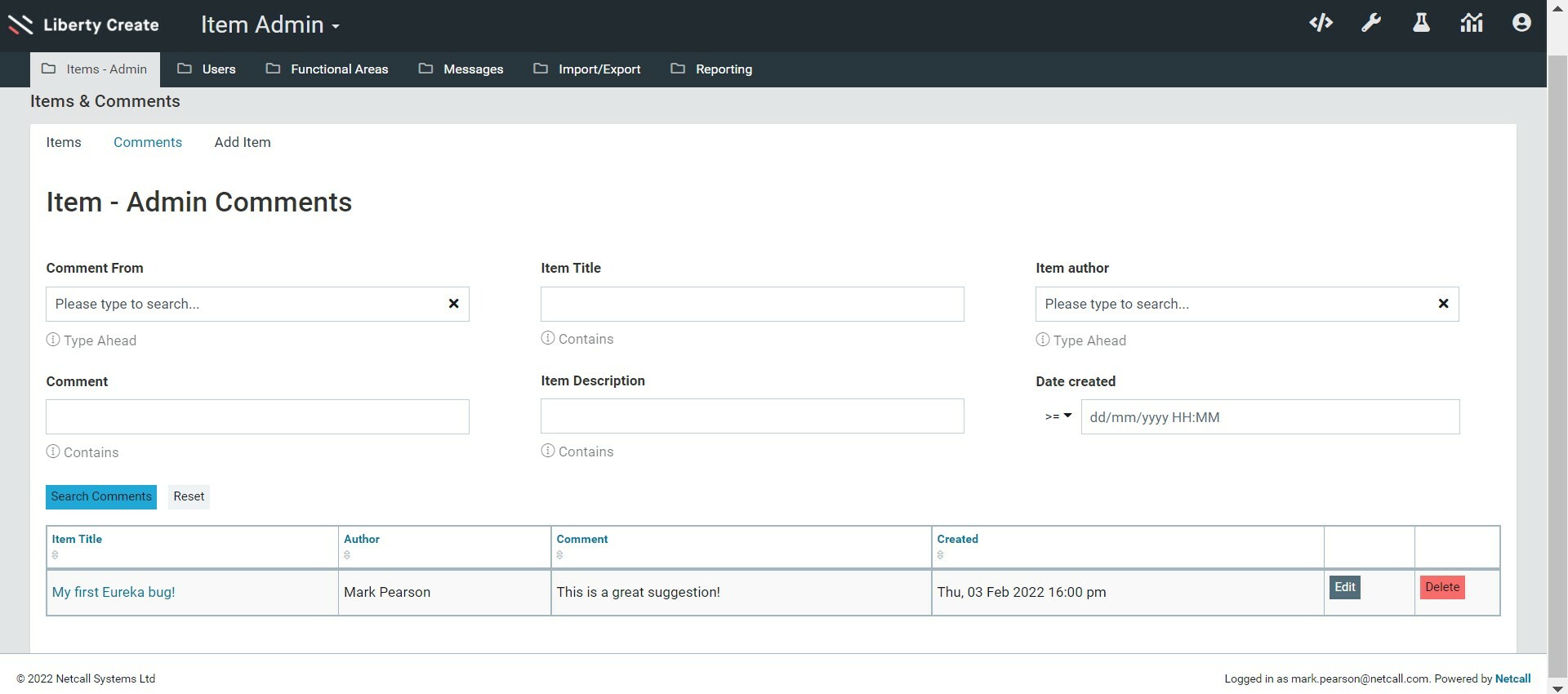Open the flask test lab icon
The image size is (1568, 694).
click(x=1421, y=23)
